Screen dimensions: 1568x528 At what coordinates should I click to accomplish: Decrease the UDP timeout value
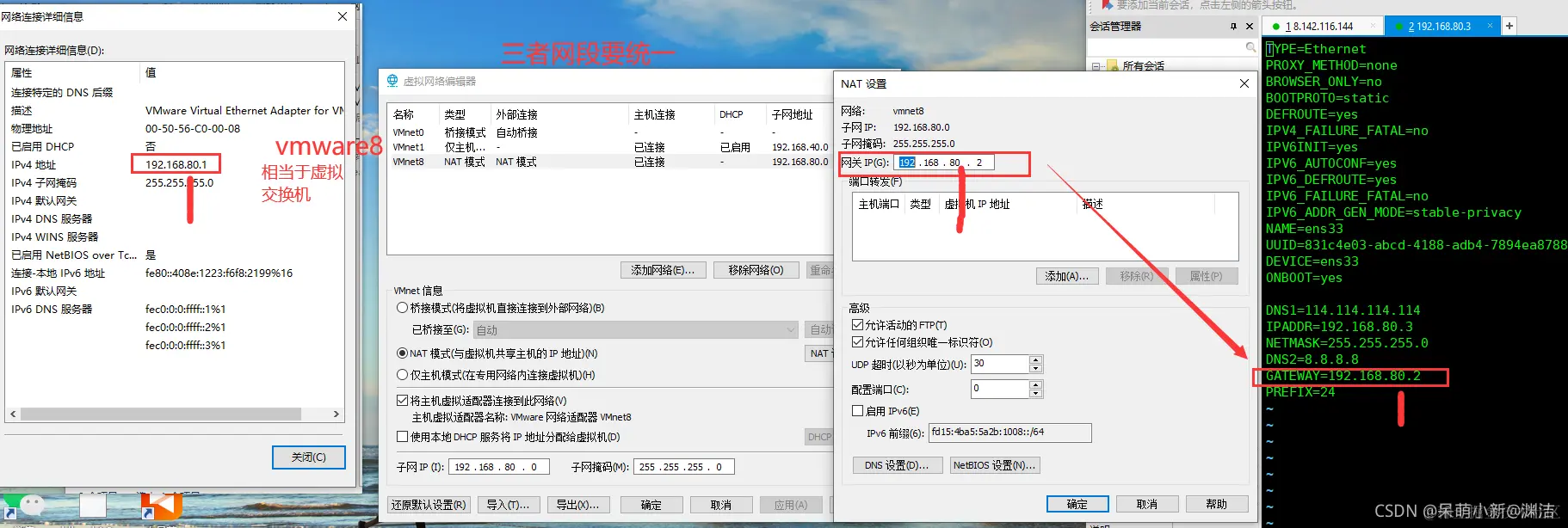click(1035, 368)
